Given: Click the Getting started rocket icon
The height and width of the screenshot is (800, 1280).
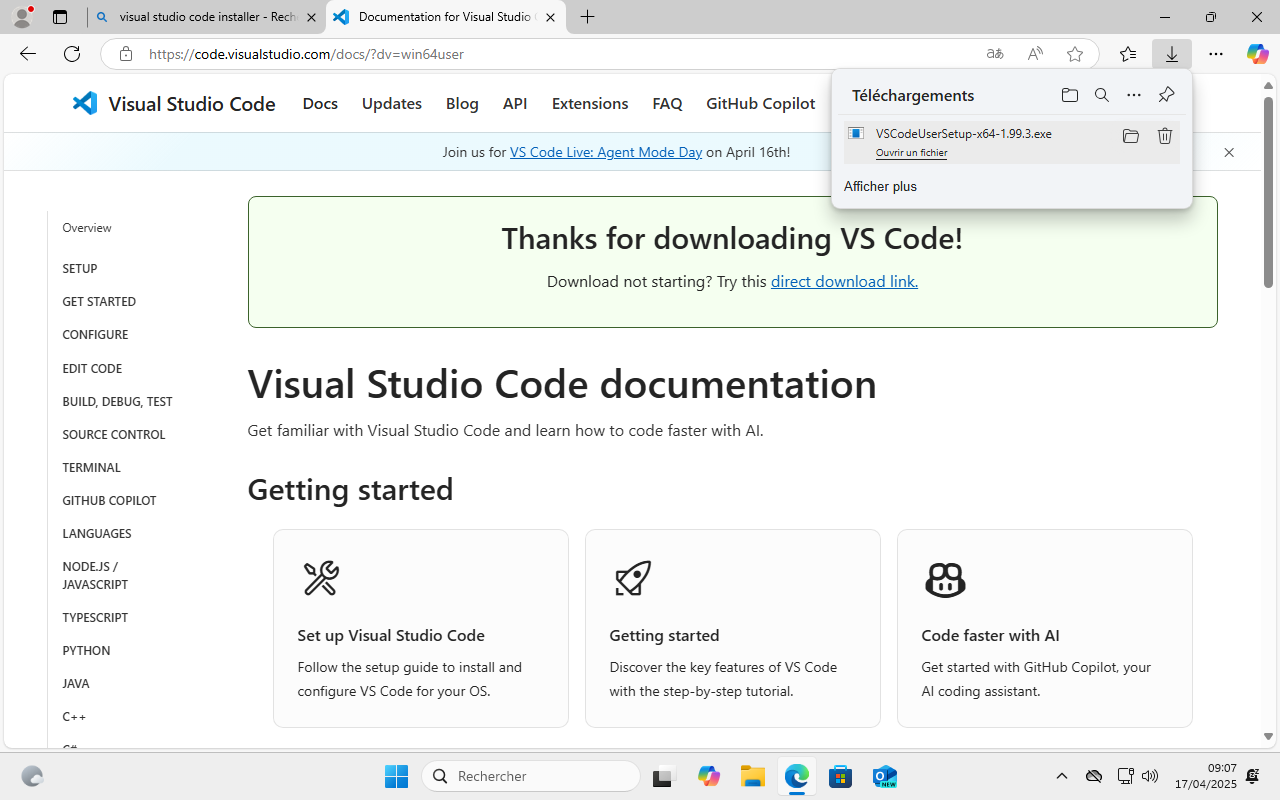Looking at the screenshot, I should (633, 578).
